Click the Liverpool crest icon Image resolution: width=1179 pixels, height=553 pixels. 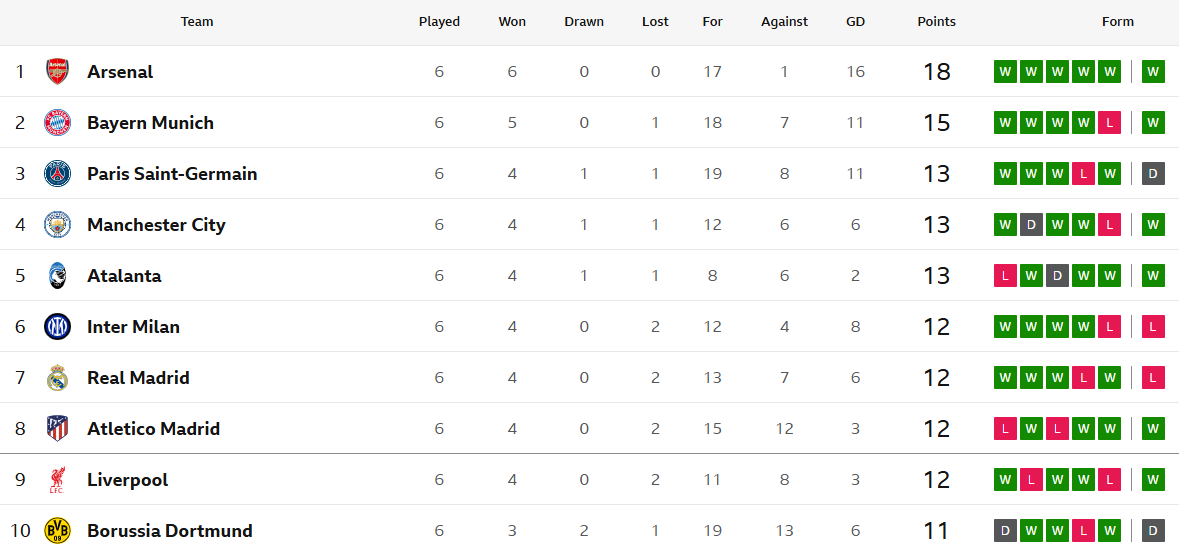pyautogui.click(x=57, y=480)
